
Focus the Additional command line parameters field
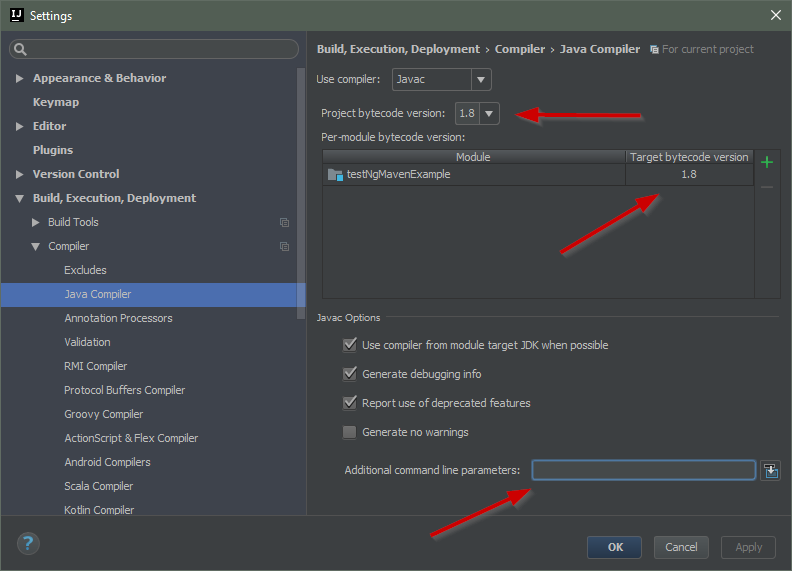[x=643, y=470]
